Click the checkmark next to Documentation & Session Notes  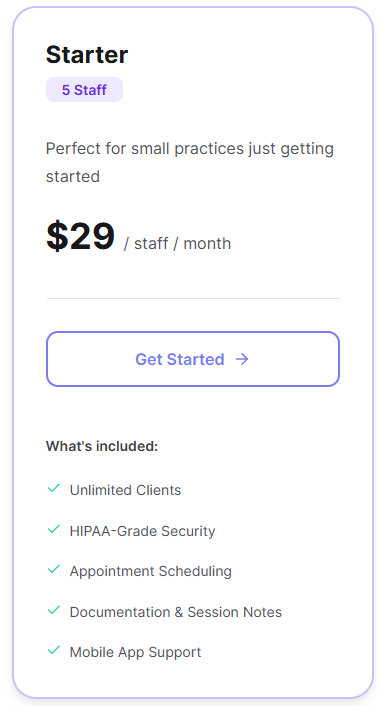(54, 610)
